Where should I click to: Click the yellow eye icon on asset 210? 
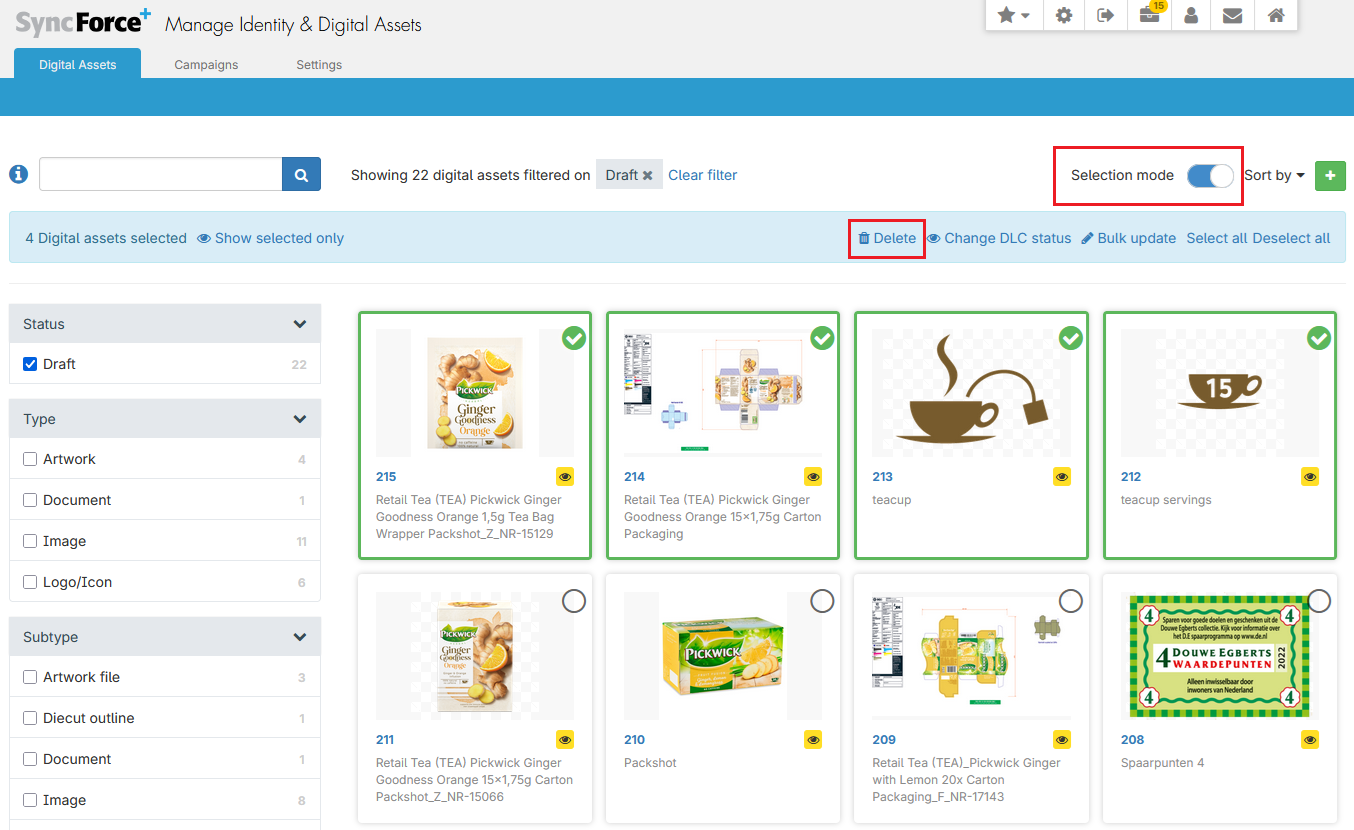[x=813, y=740]
